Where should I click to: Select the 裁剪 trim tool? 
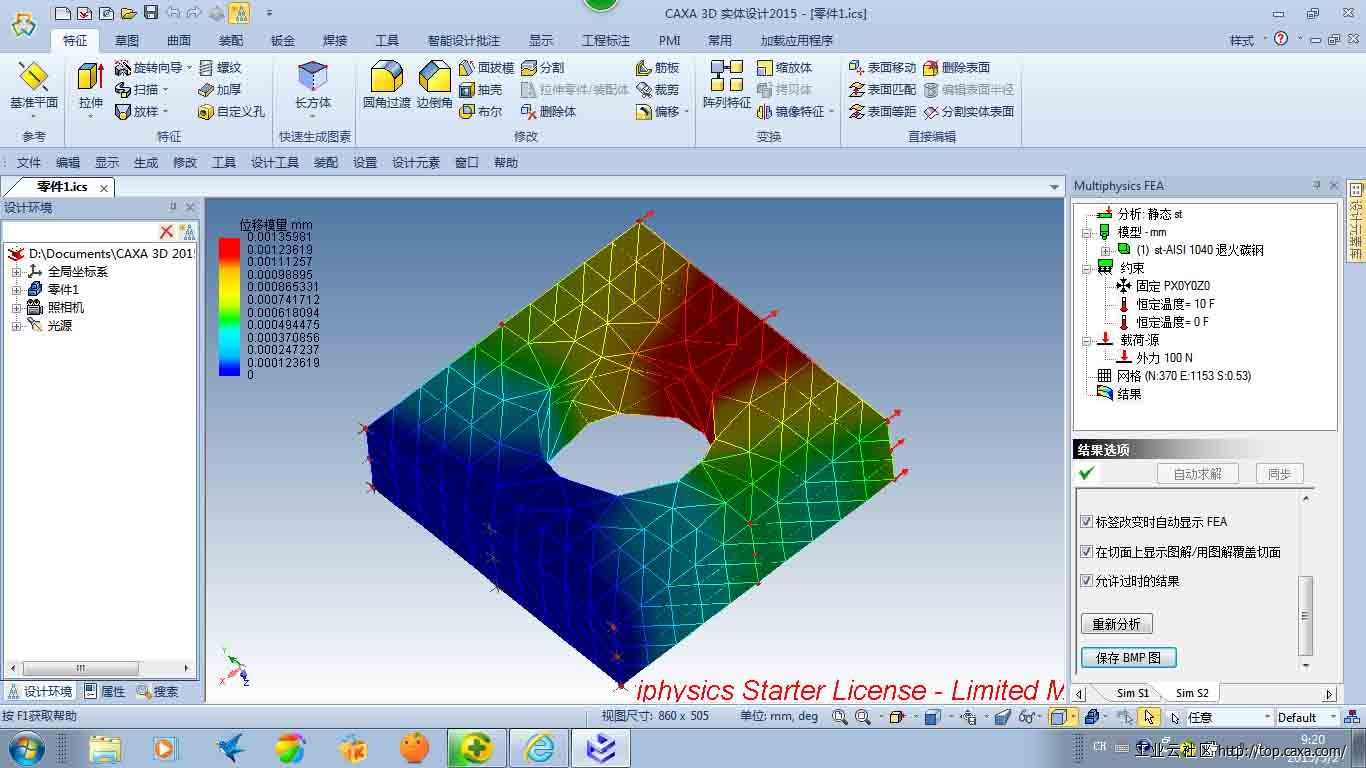tap(658, 89)
